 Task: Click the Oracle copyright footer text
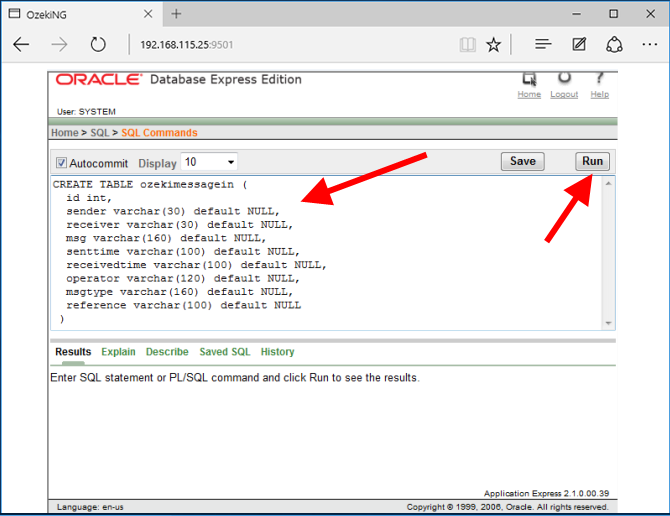click(x=507, y=507)
